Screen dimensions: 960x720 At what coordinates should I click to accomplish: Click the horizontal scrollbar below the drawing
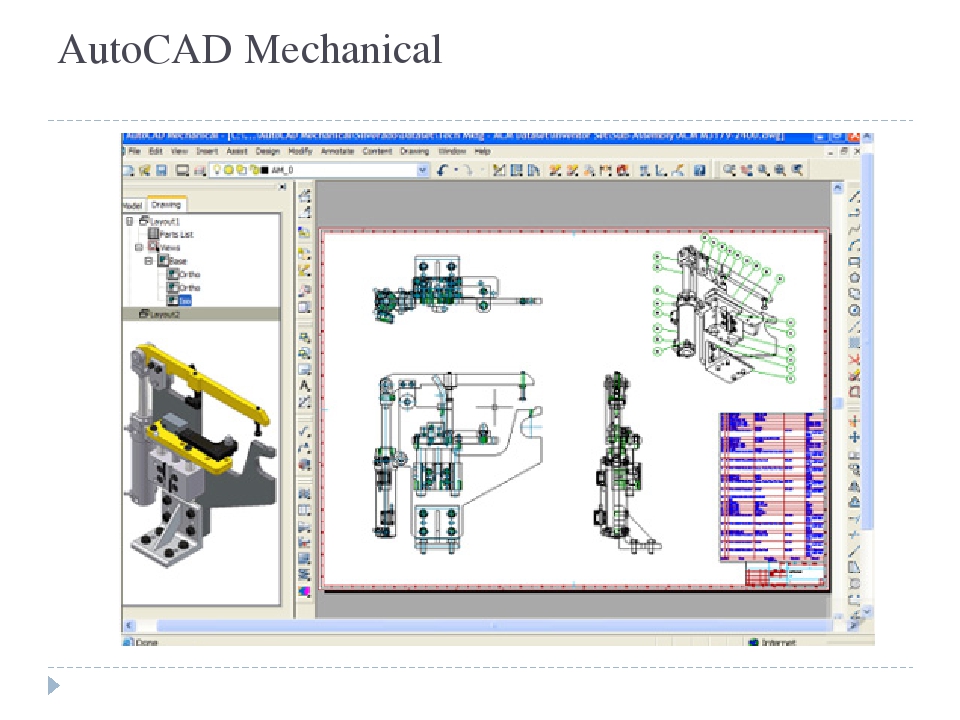[494, 626]
